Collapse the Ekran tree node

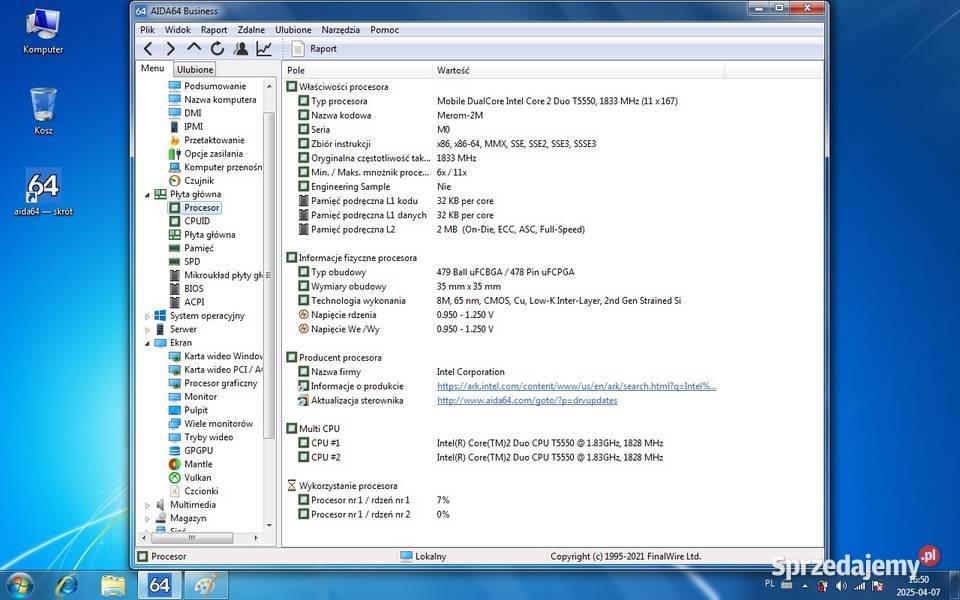click(148, 343)
